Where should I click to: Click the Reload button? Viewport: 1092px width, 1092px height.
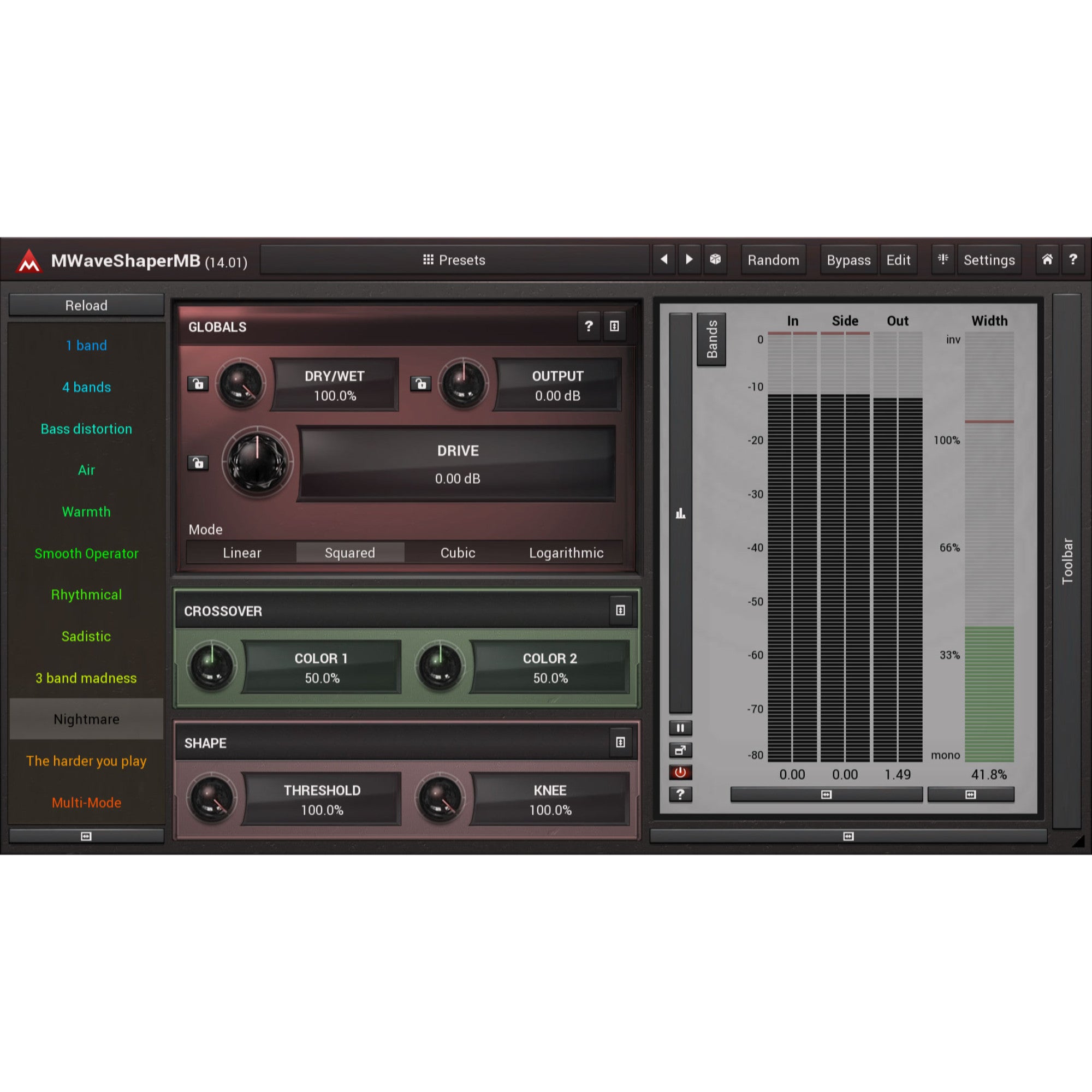[86, 305]
